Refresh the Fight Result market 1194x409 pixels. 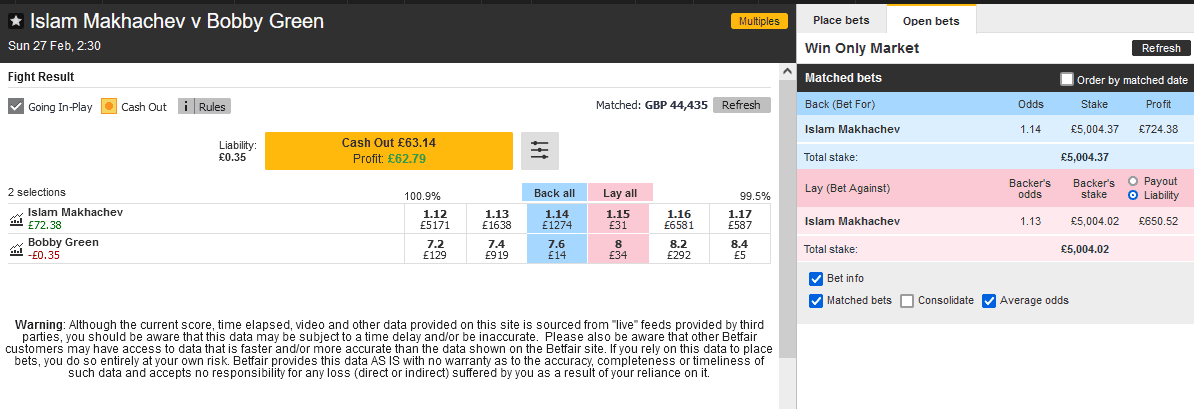coord(742,105)
